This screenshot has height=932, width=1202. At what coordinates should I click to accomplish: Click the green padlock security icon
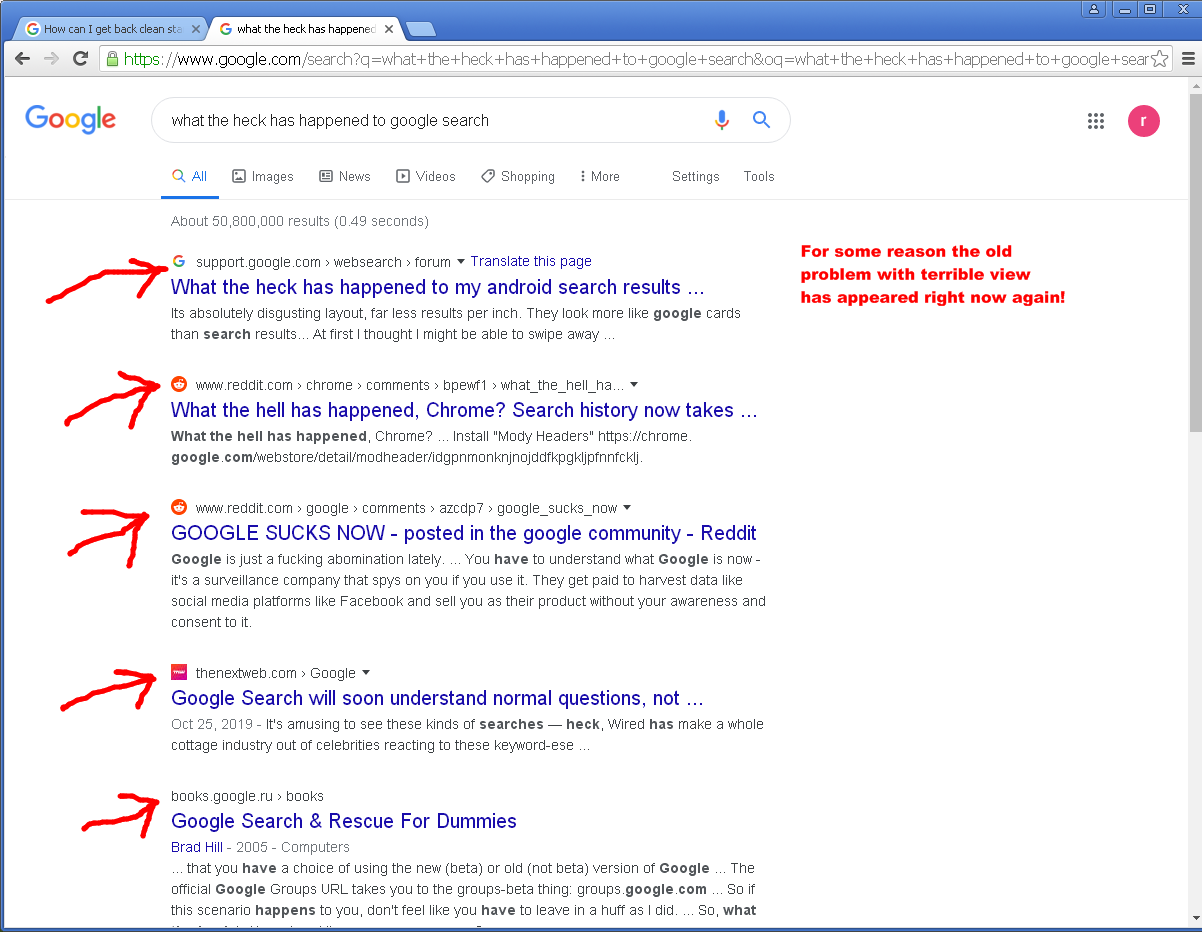tap(112, 59)
